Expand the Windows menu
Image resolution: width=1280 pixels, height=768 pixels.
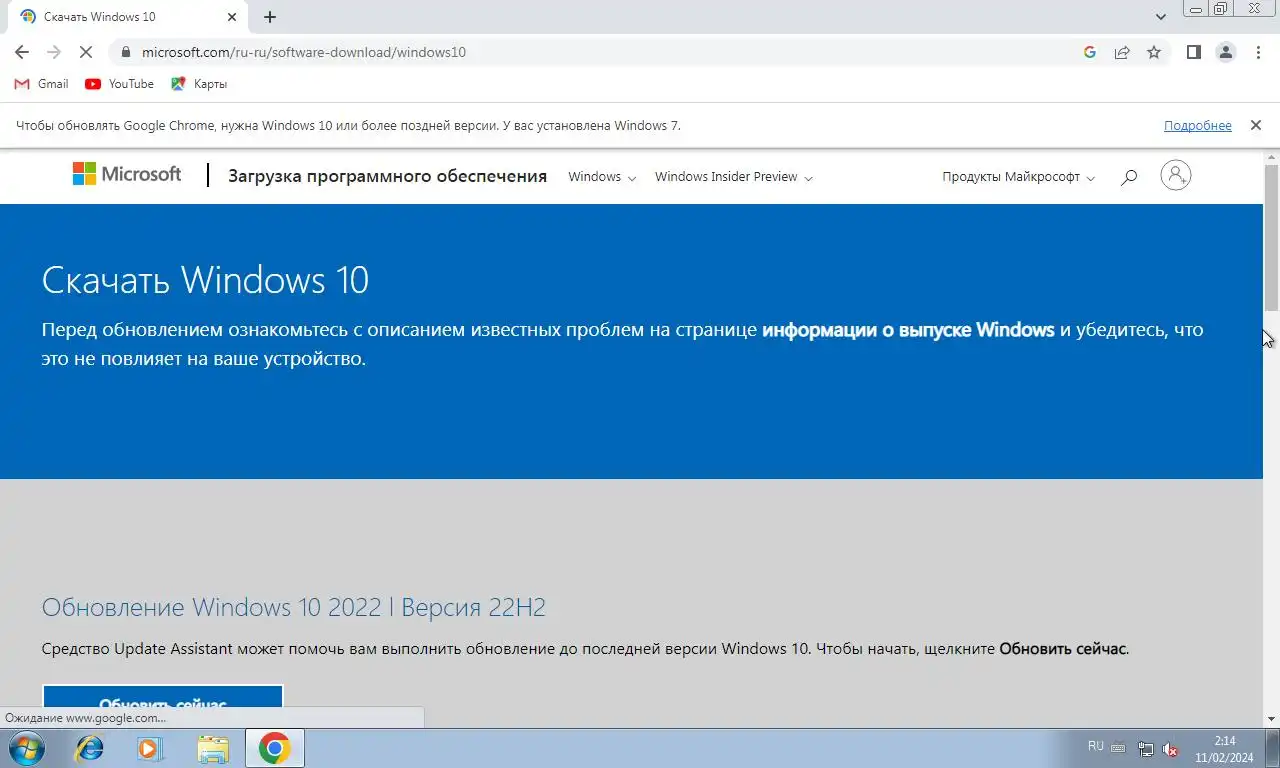(x=602, y=177)
